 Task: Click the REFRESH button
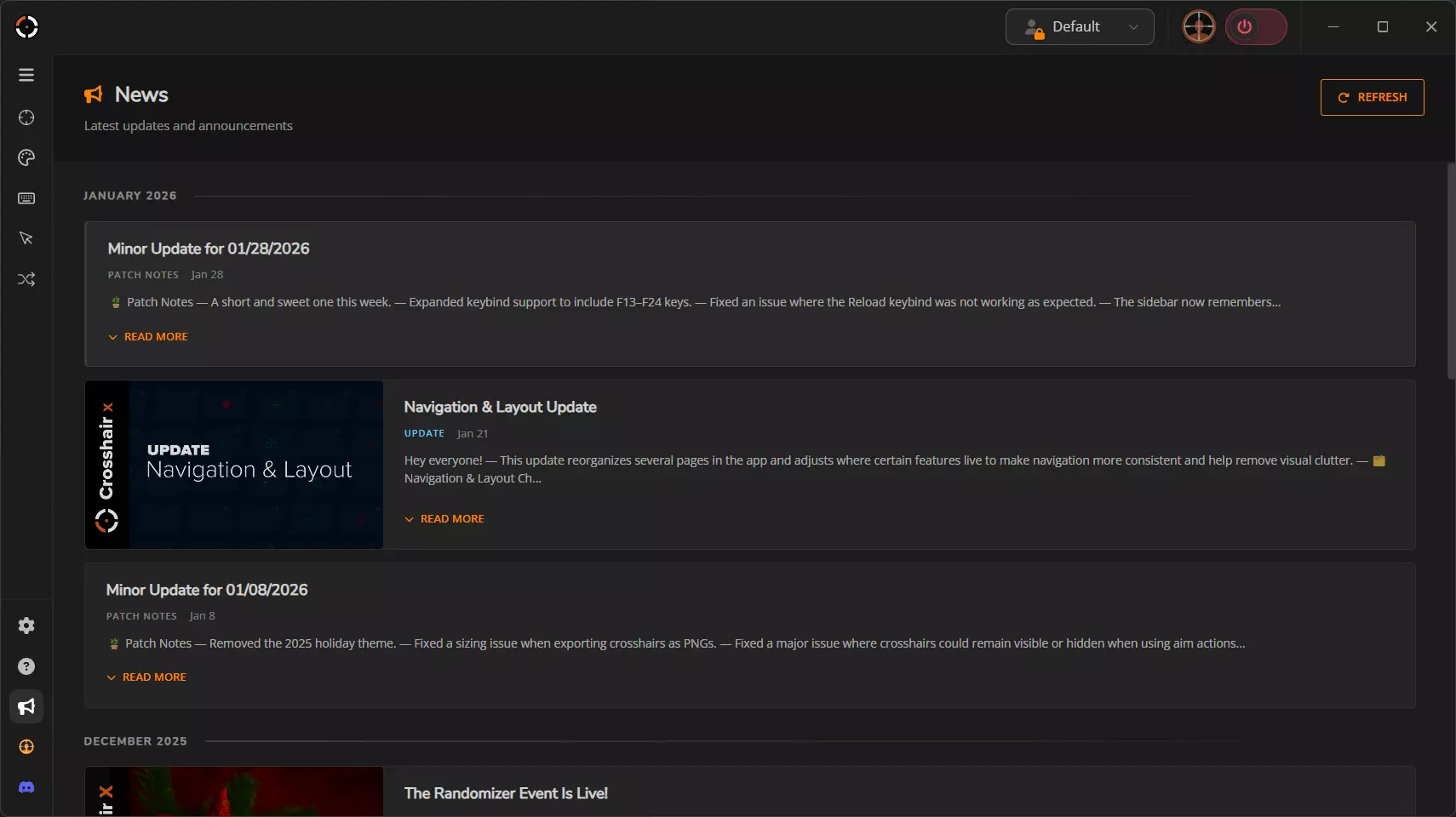click(x=1372, y=97)
